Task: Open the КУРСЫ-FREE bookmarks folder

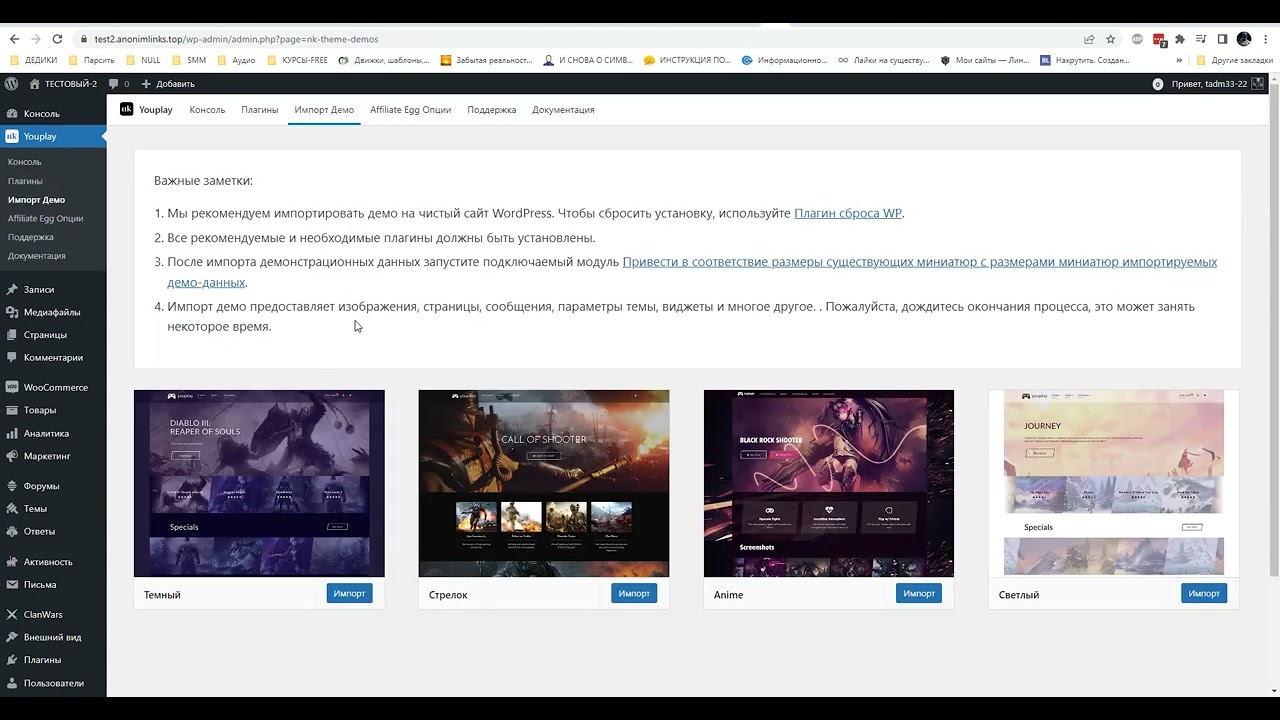Action: click(297, 60)
